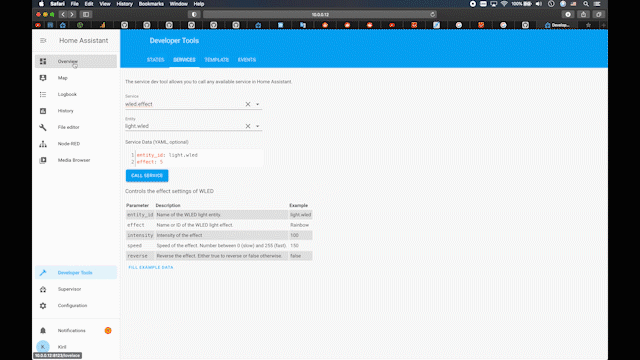Open the Media Browser icon
The height and width of the screenshot is (360, 640).
pyautogui.click(x=43, y=160)
